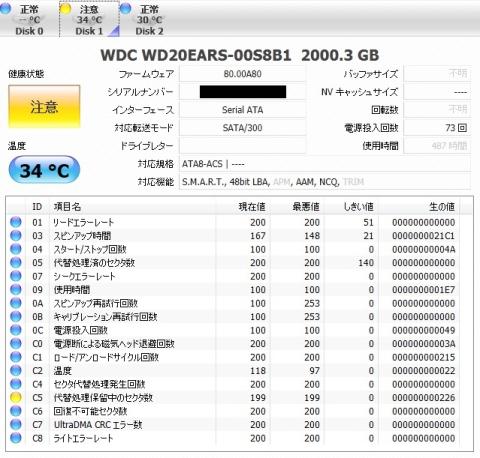
Task: Select the 代替処理済のセクタ数 row name
Action: coord(94,263)
